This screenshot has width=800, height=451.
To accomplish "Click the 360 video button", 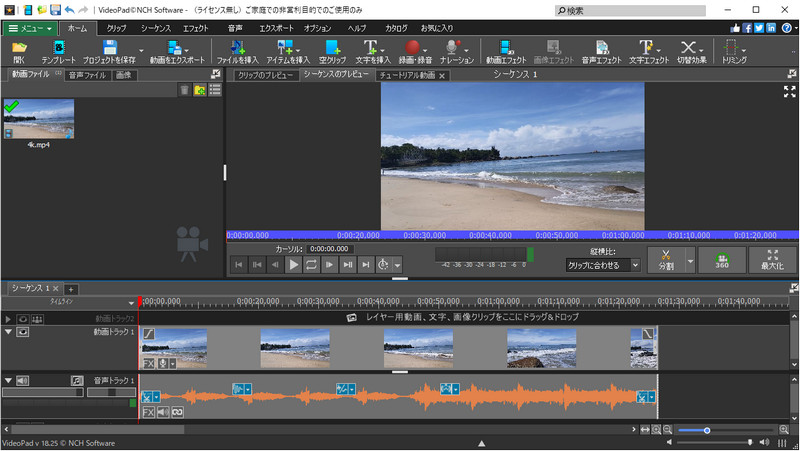I will coord(722,260).
